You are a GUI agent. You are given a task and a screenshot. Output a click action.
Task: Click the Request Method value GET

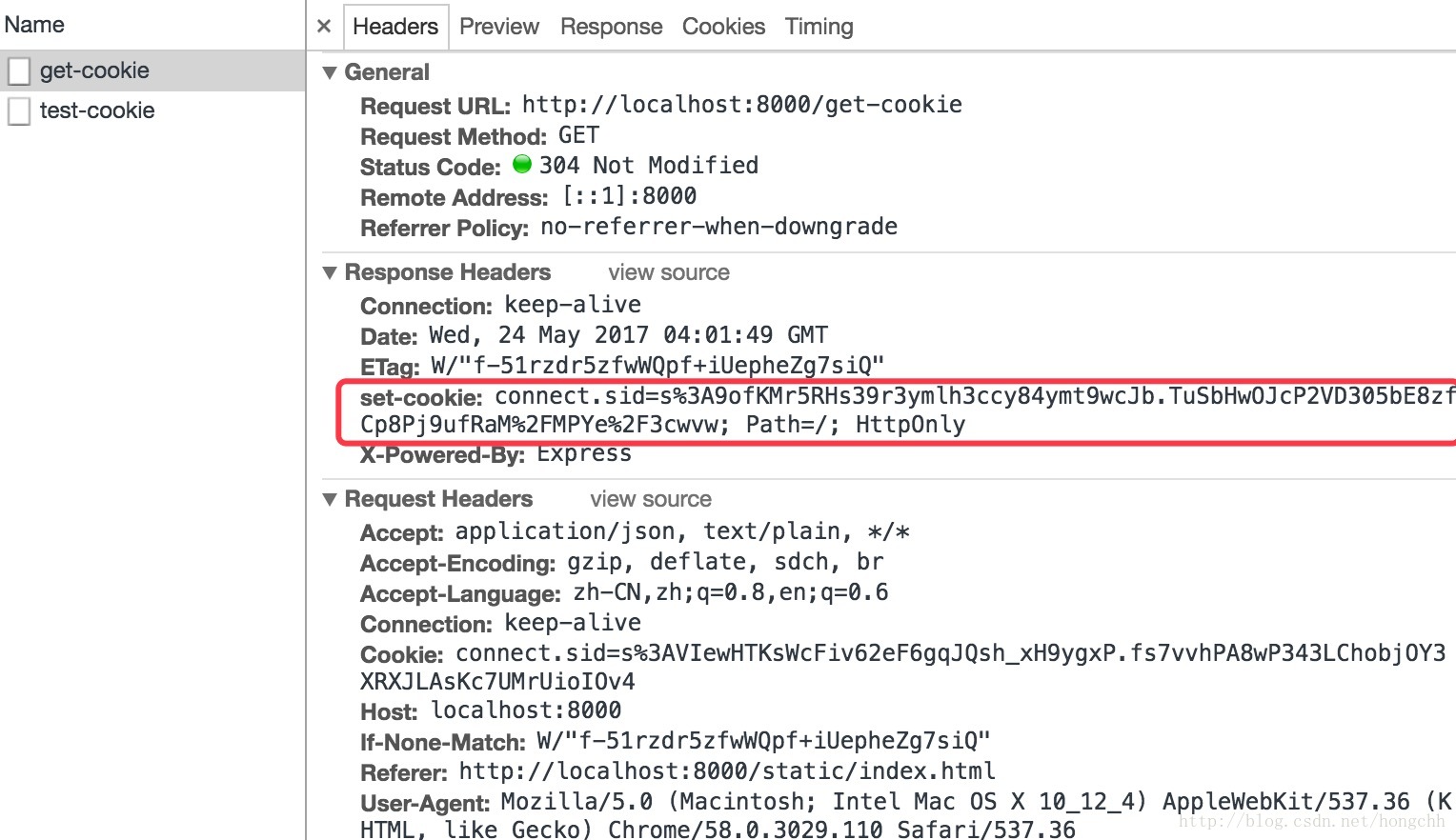coord(578,135)
